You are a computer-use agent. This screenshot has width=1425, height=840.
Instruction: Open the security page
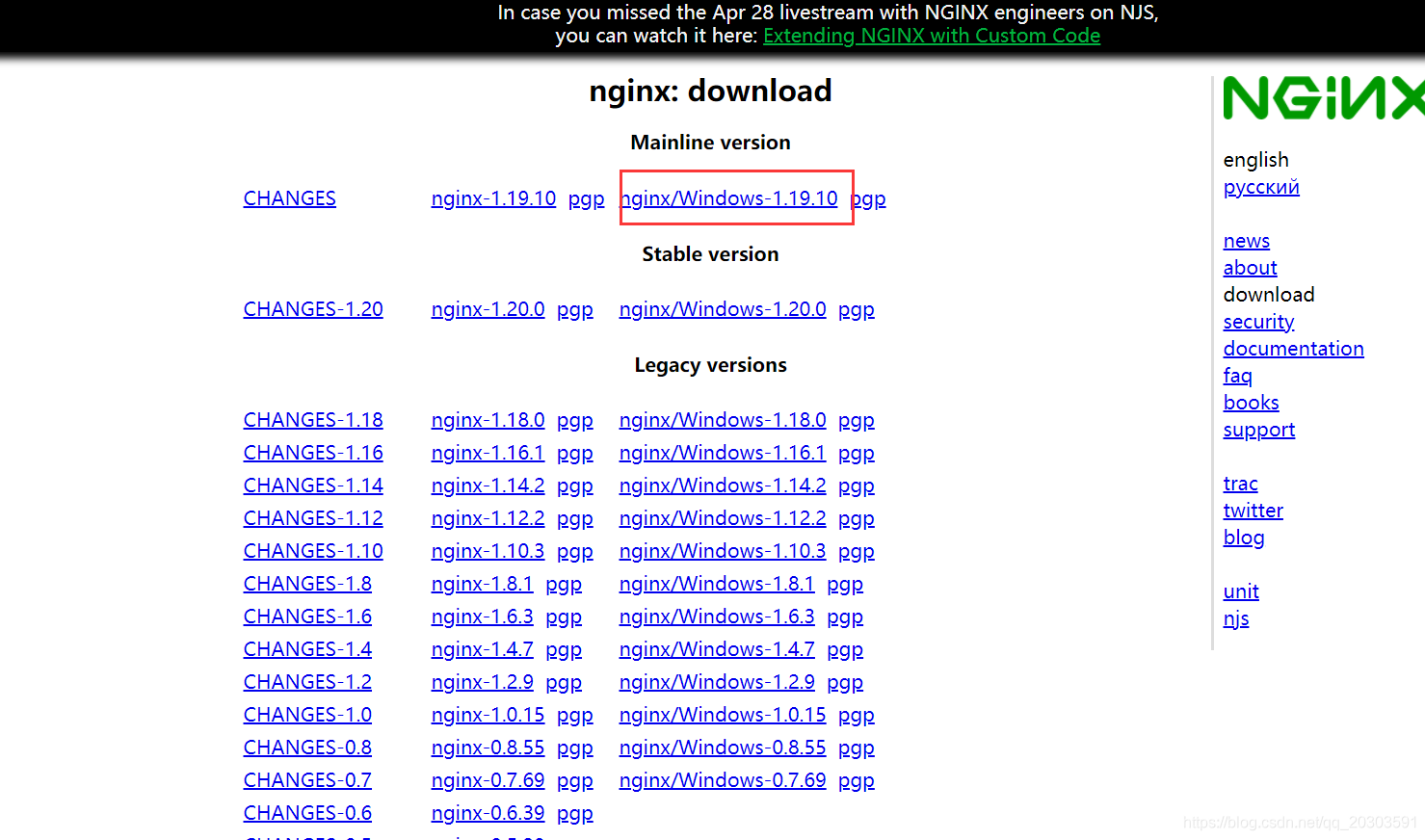(1258, 322)
